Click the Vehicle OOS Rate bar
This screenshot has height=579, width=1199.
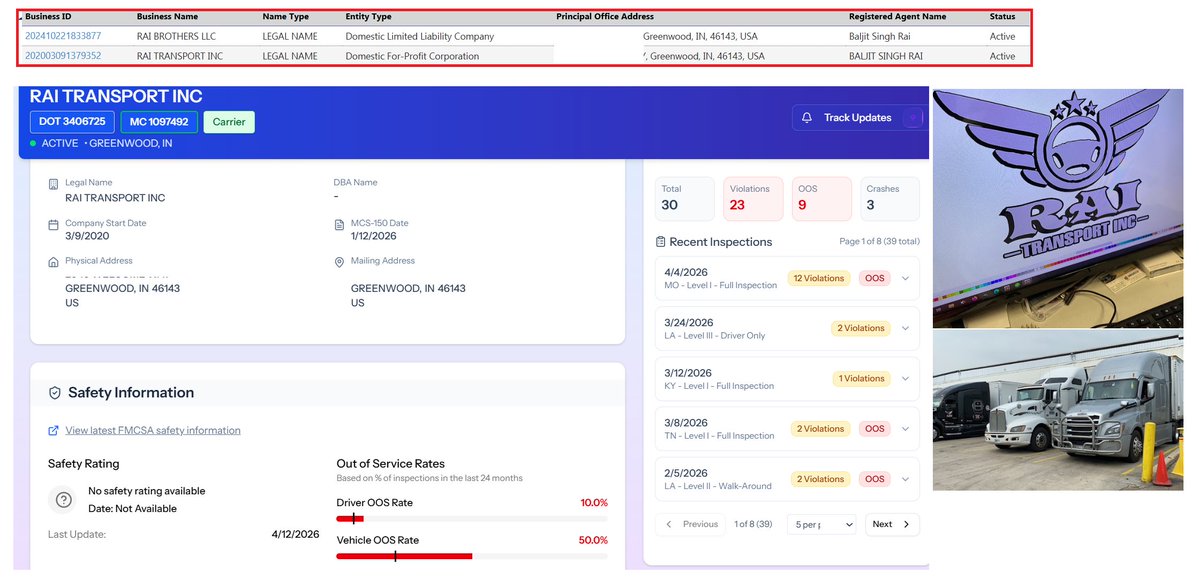(x=472, y=556)
